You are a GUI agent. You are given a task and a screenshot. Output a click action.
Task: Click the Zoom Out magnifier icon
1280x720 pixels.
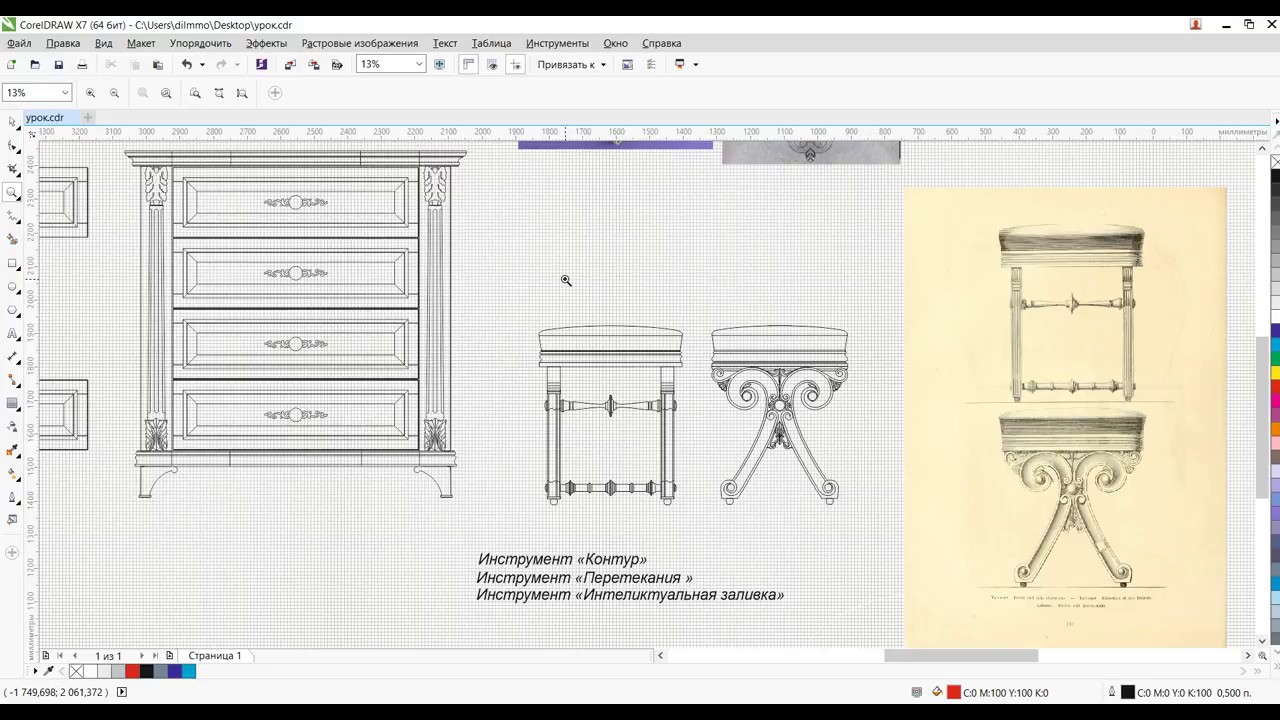(114, 93)
